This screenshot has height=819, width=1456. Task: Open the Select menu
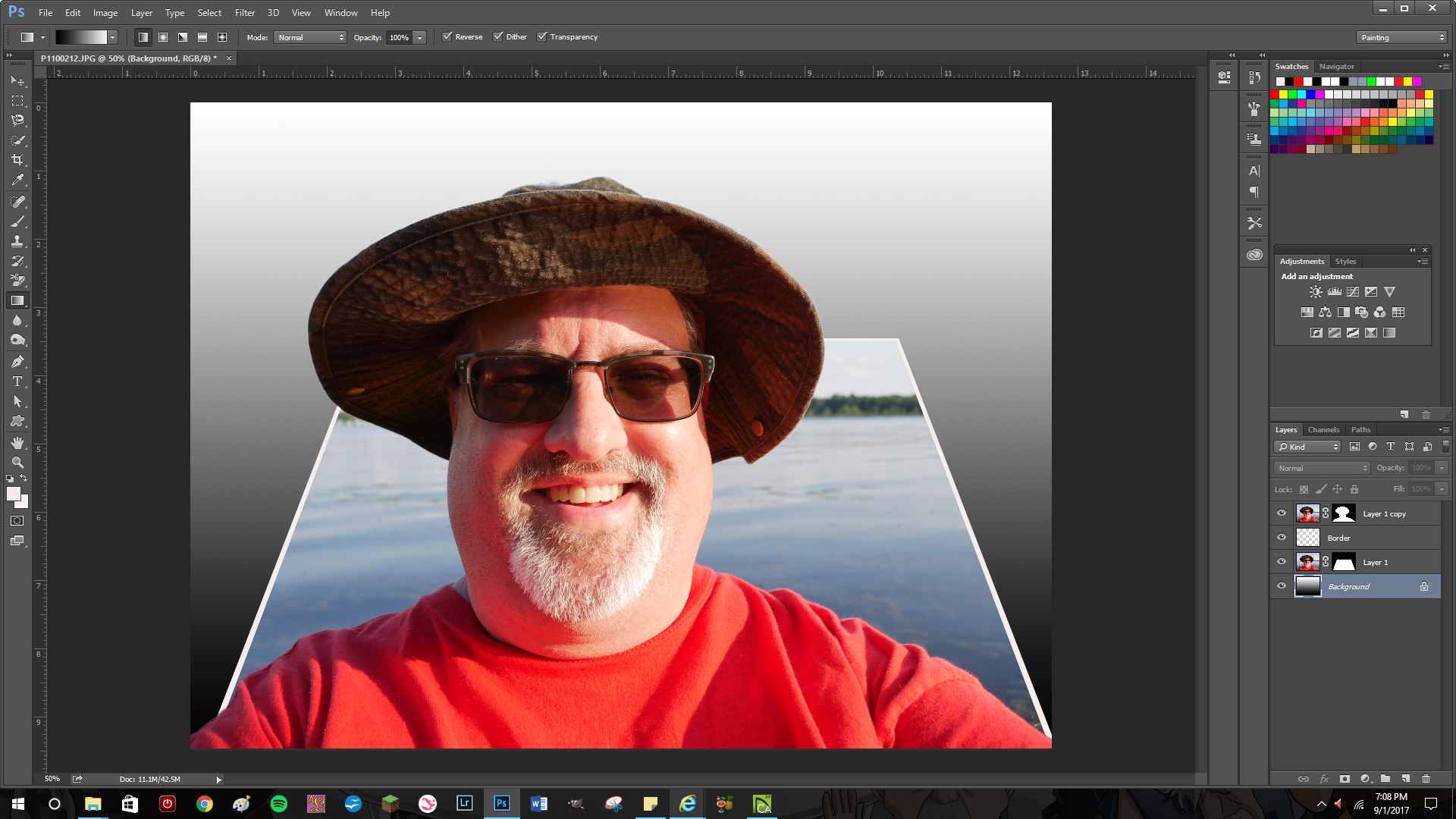[209, 13]
